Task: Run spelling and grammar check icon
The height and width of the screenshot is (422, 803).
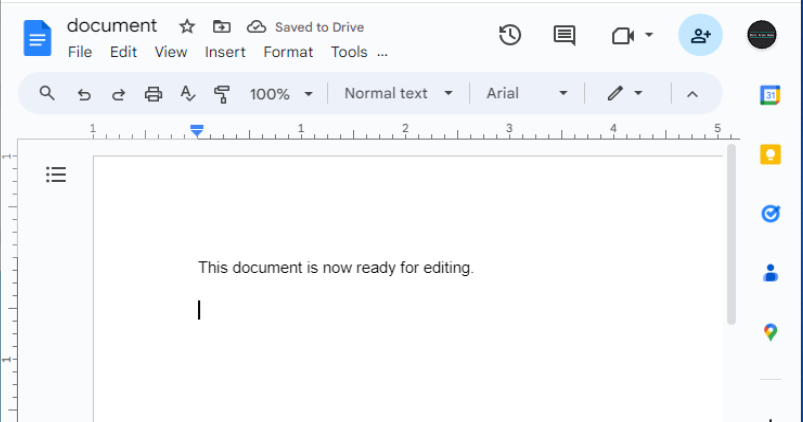Action: (x=187, y=94)
